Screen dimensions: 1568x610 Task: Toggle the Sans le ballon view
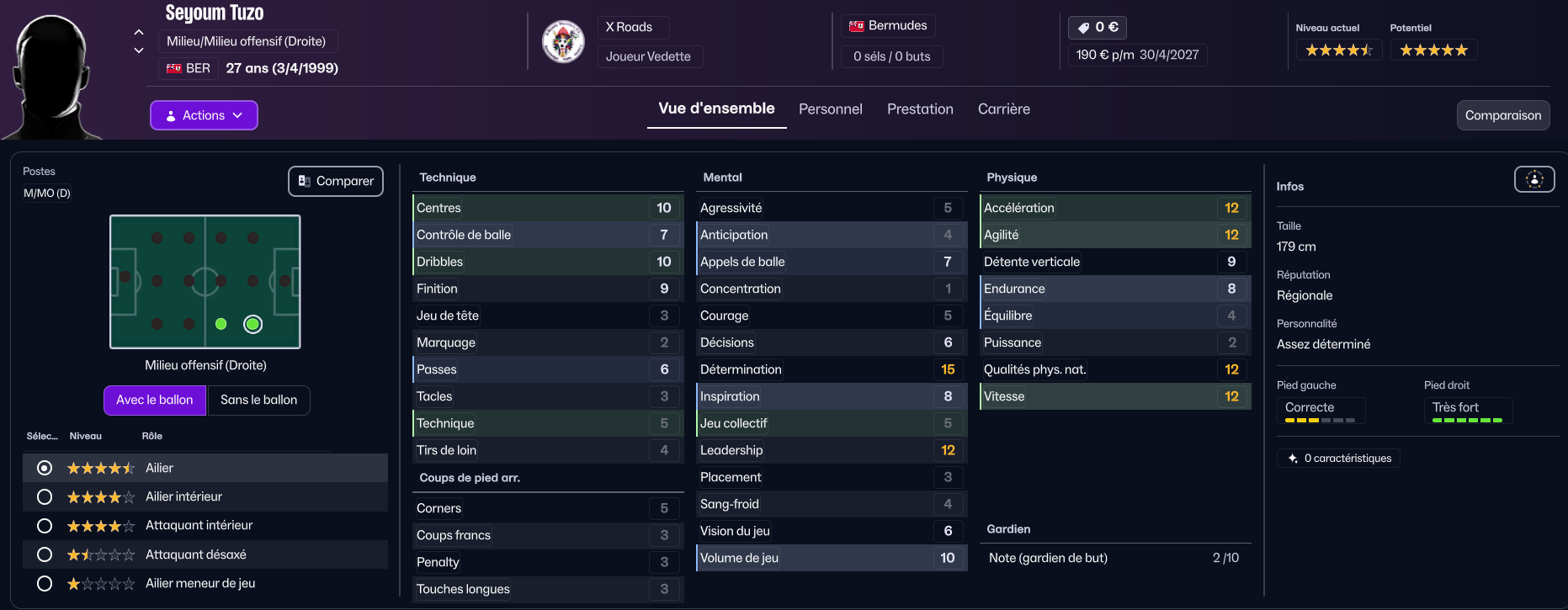point(258,400)
